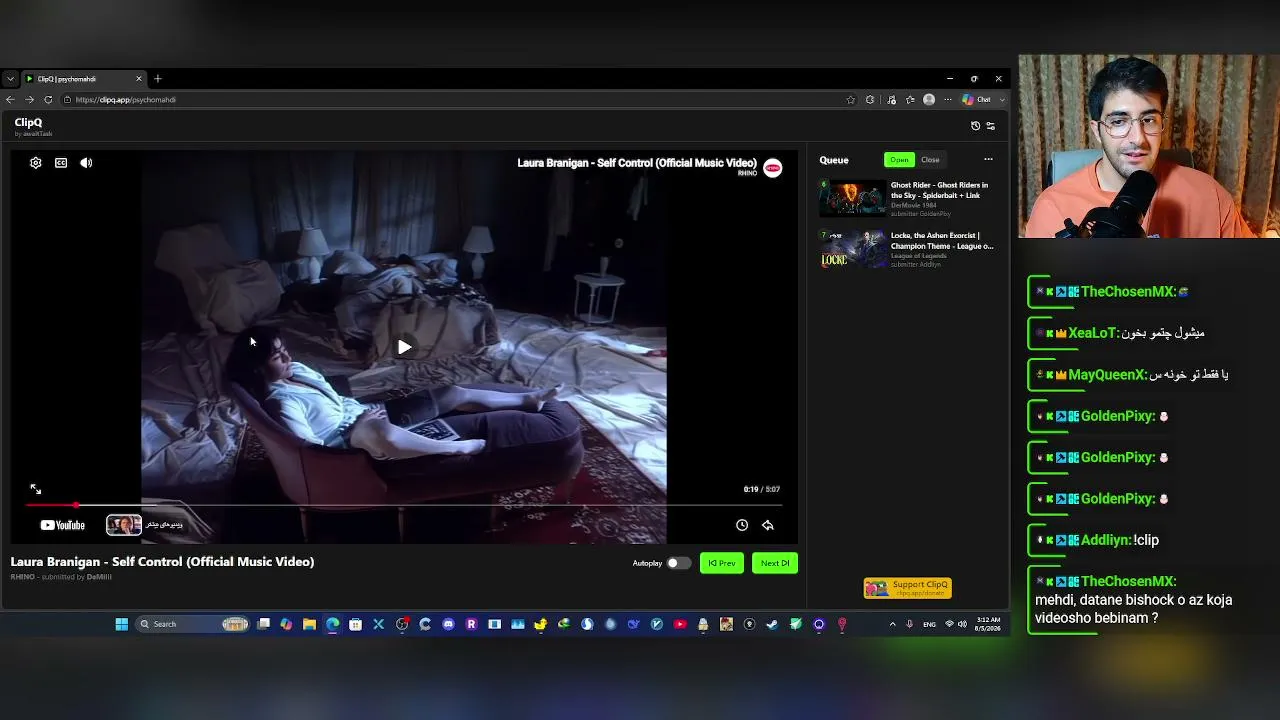This screenshot has height=720, width=1280.
Task: Open the video player settings gear
Action: point(36,163)
